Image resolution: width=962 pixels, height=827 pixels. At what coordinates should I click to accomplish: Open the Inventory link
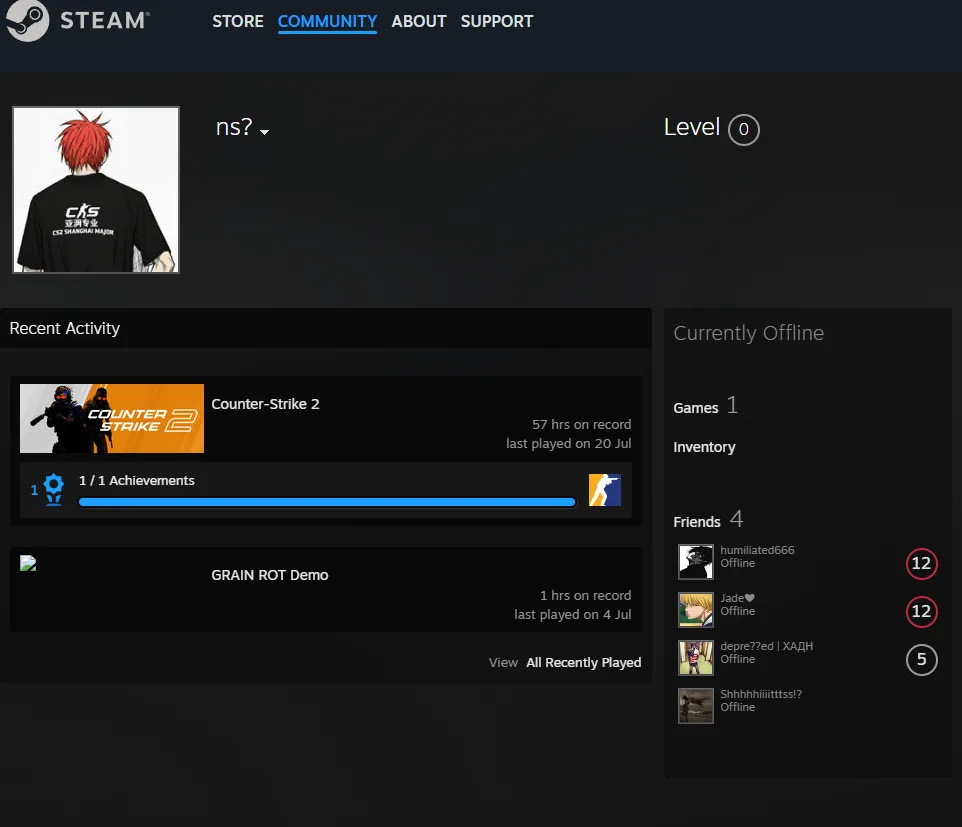704,447
